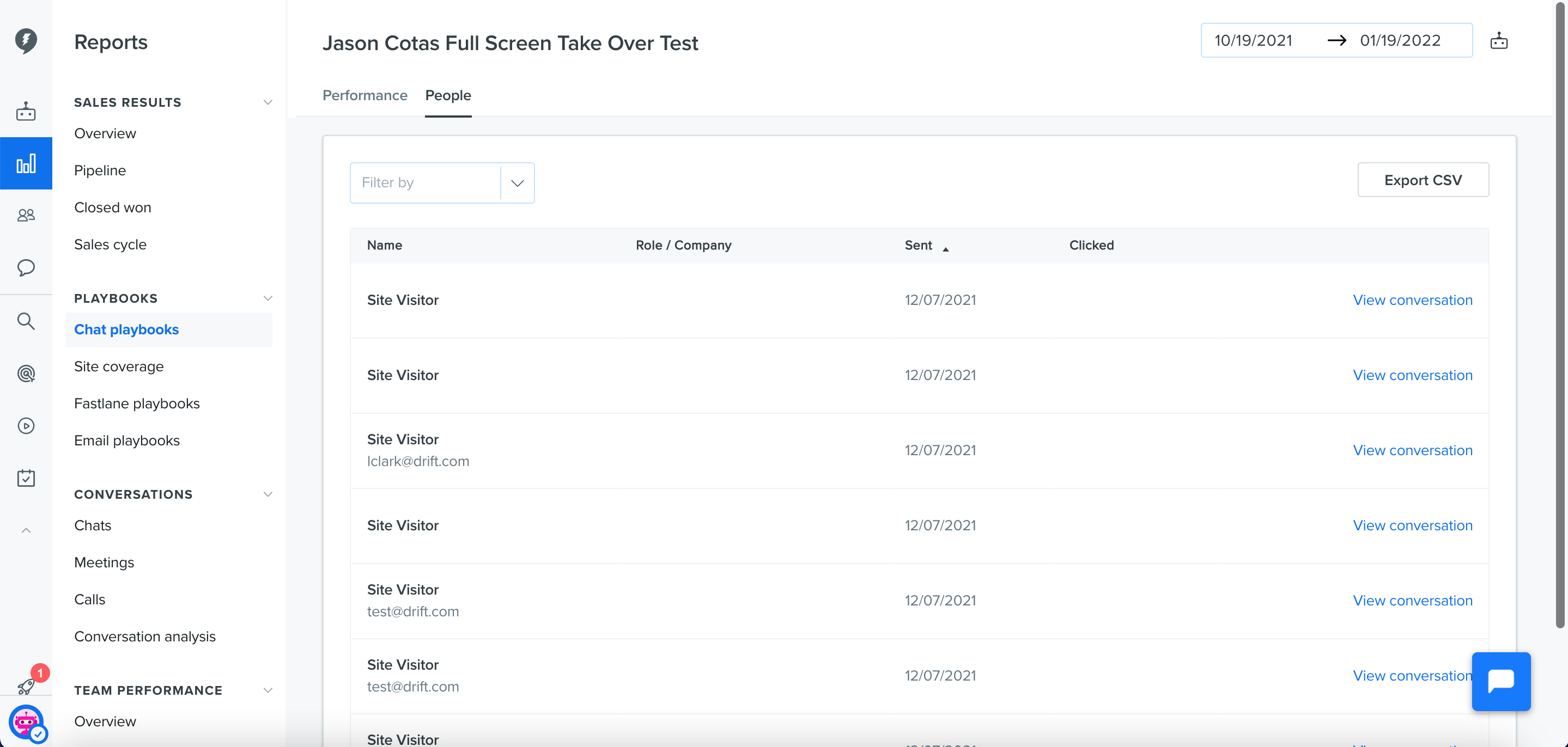The height and width of the screenshot is (747, 1568).
Task: Open the Meetings report under Conversations
Action: [104, 562]
